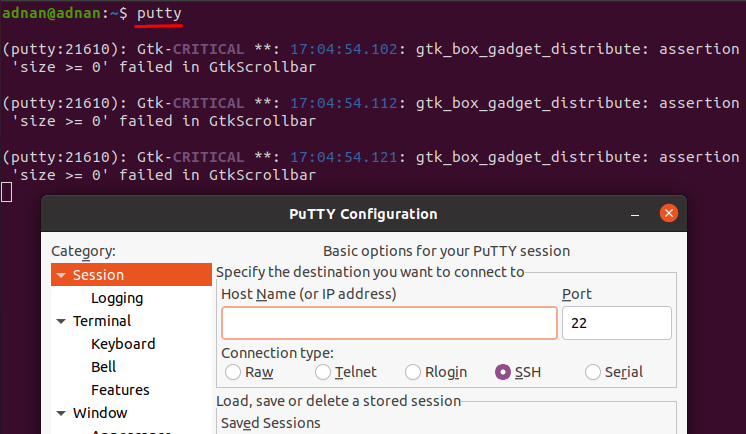Open the Keyboard category
The image size is (746, 434).
point(123,344)
